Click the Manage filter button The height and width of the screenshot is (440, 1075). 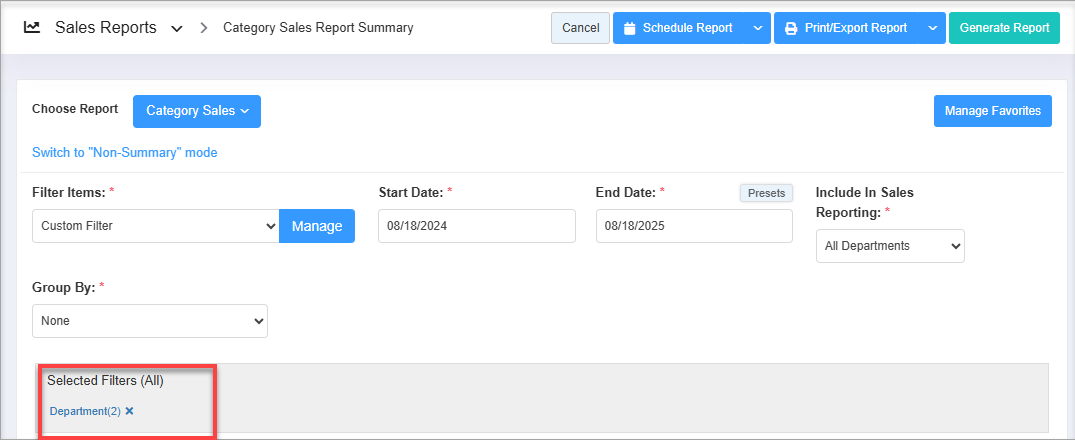tap(317, 226)
